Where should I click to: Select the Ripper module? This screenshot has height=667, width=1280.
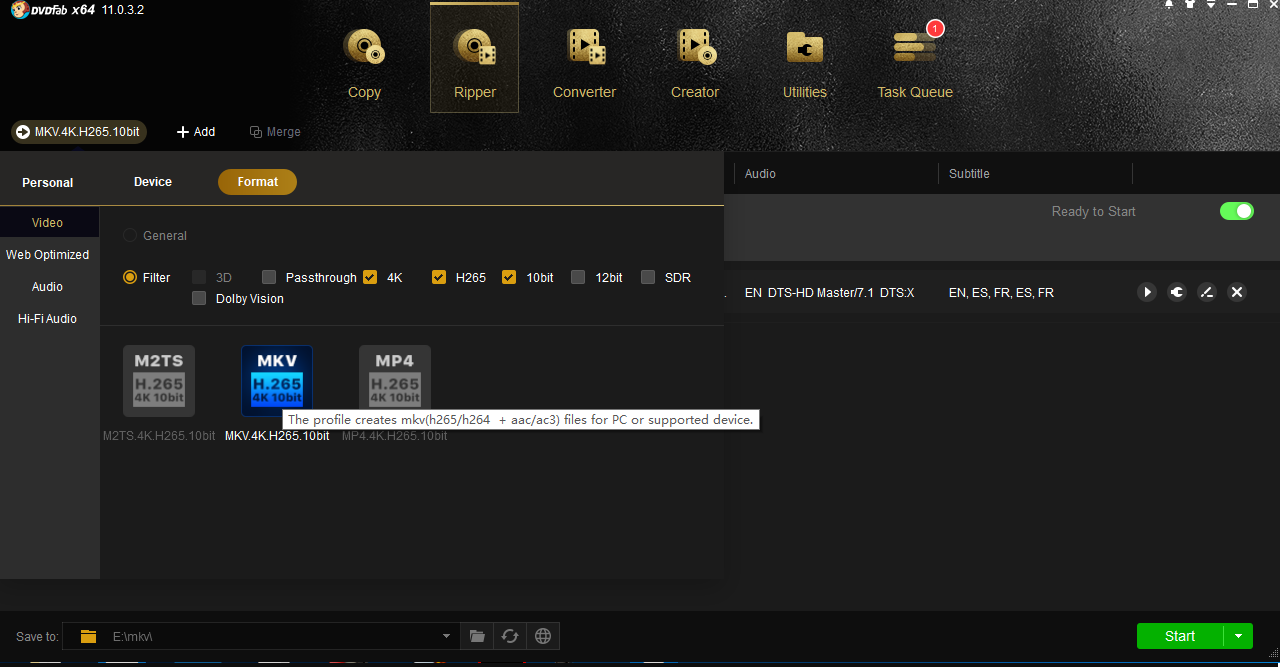pos(474,58)
